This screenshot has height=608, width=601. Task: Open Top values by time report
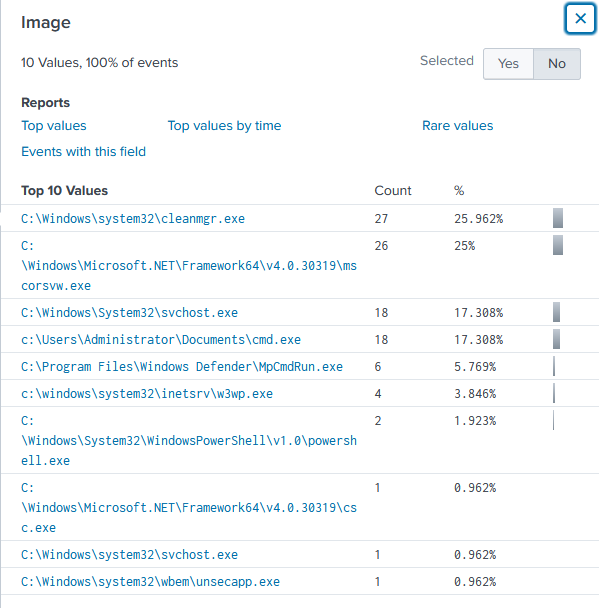point(224,126)
